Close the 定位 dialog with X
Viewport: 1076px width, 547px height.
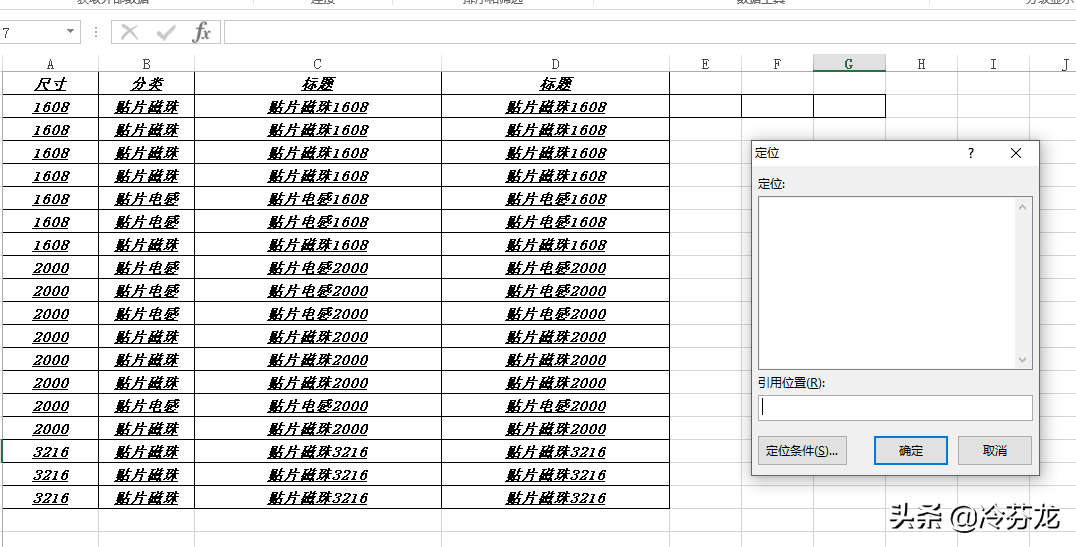[x=1016, y=153]
